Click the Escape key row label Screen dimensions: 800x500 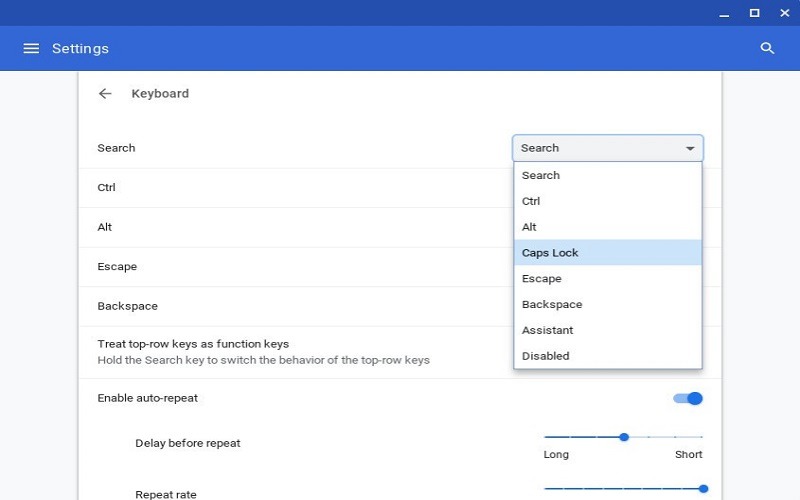[117, 266]
